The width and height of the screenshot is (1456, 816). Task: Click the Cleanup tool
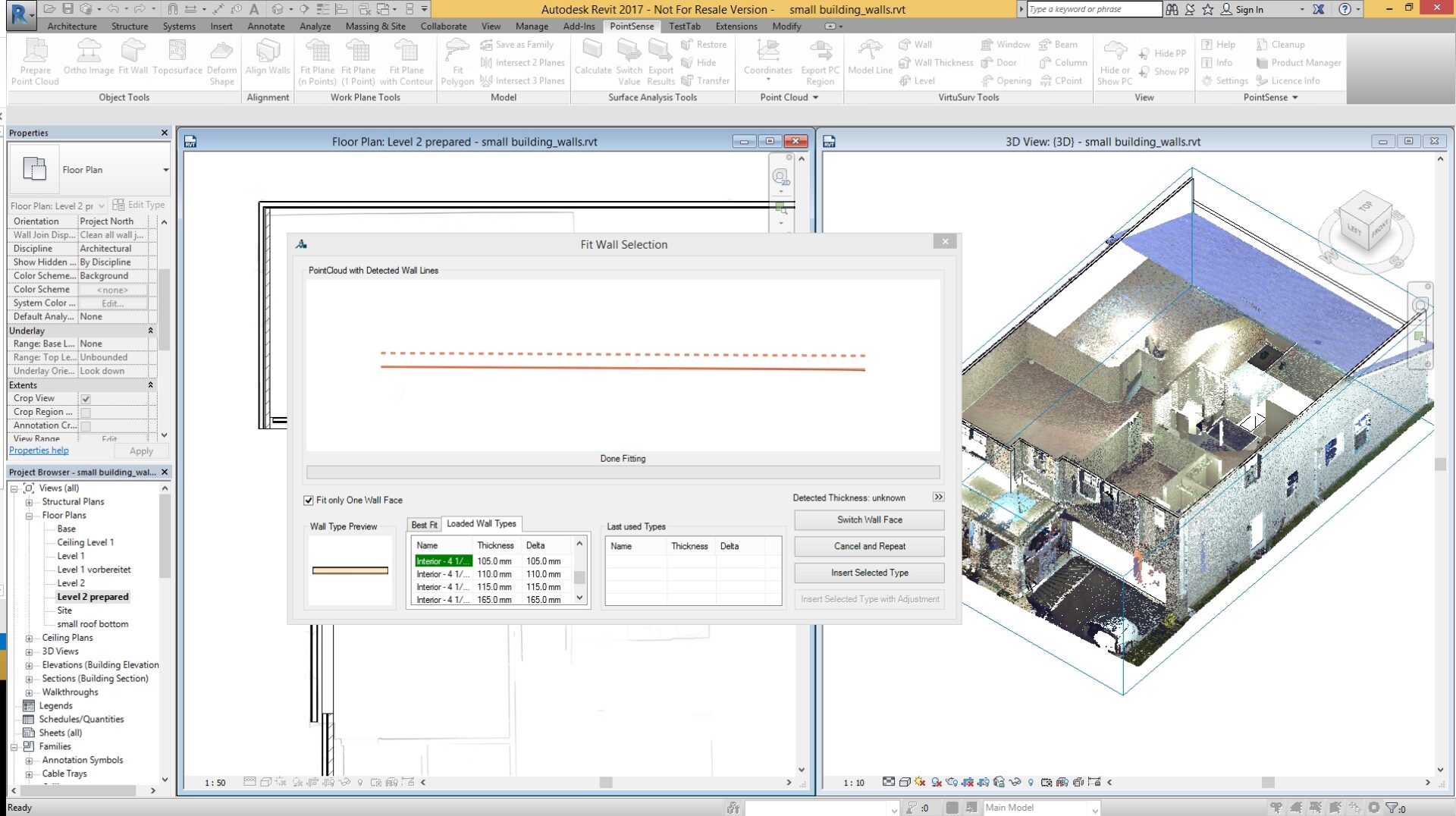point(1280,45)
